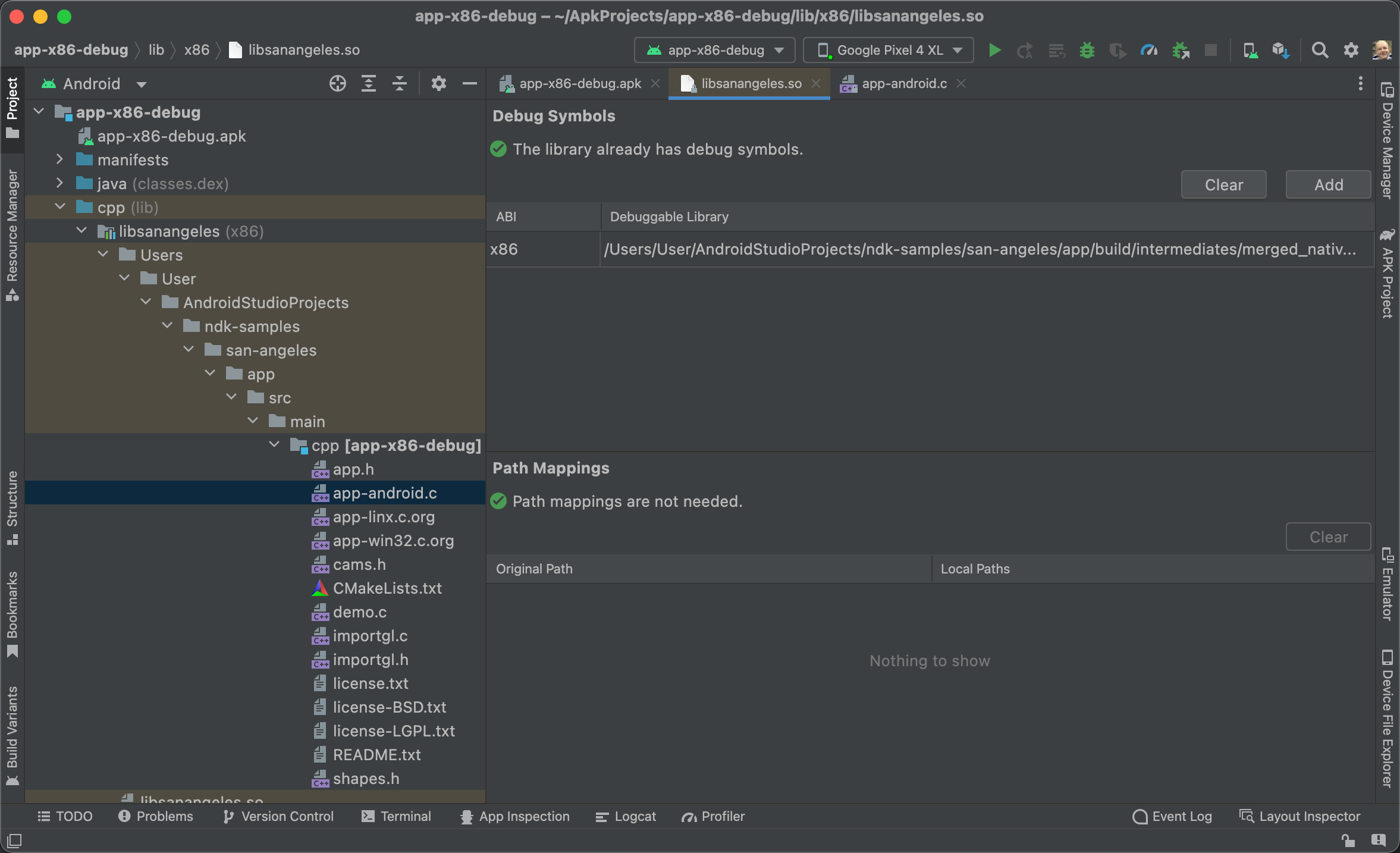
Task: Select app-android.c in the file tree
Action: pyautogui.click(x=385, y=493)
